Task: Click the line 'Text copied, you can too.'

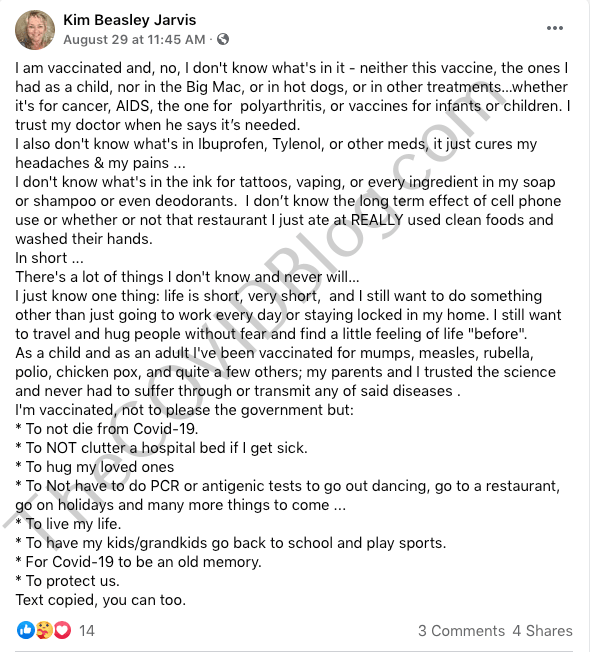Action: [101, 600]
